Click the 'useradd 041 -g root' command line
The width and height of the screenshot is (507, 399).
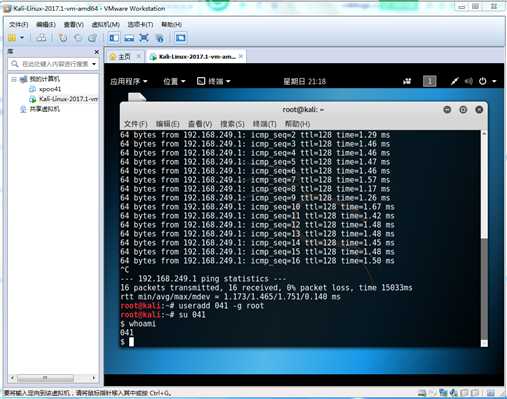point(221,306)
